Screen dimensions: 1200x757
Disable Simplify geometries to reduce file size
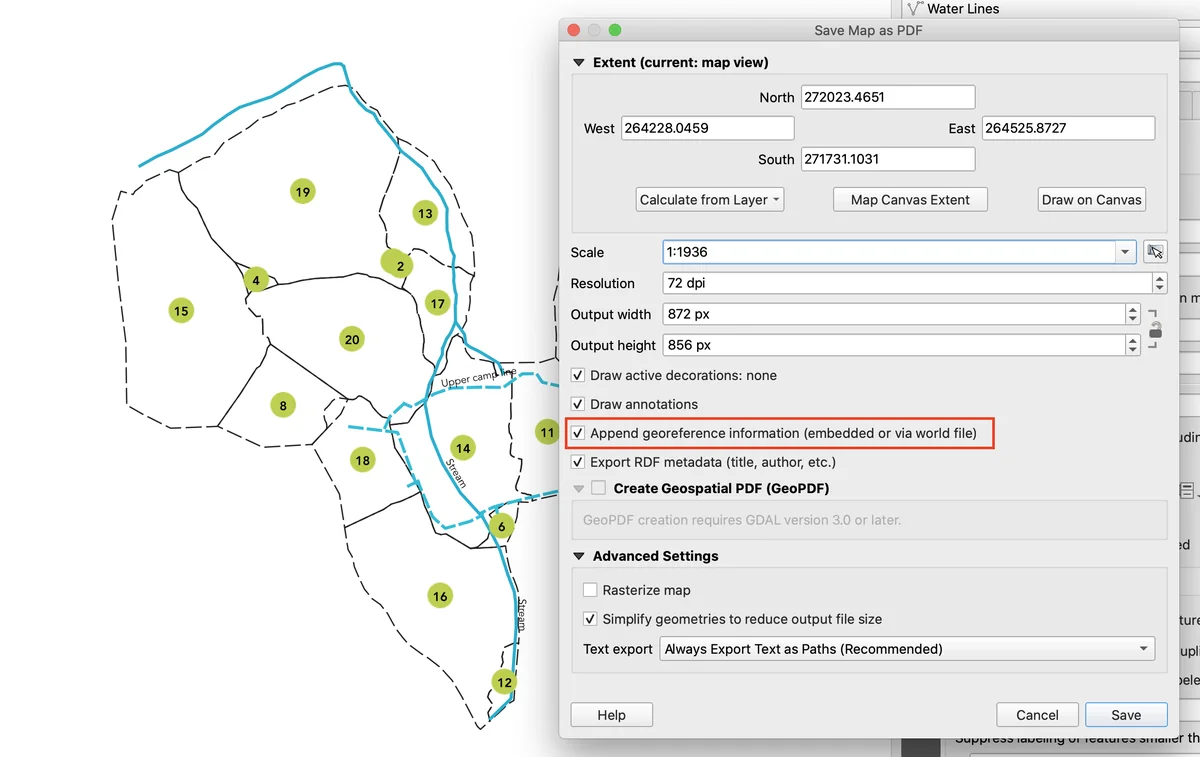coord(590,619)
